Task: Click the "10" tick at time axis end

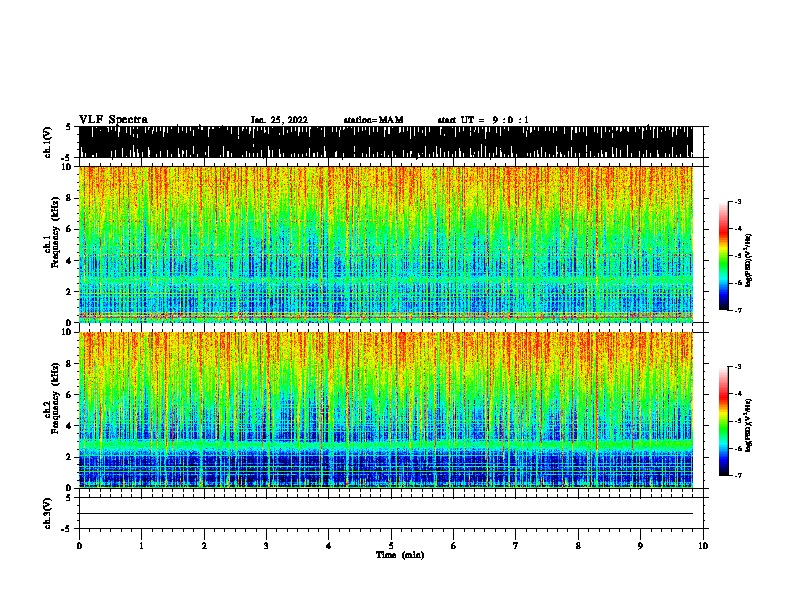Action: 703,546
